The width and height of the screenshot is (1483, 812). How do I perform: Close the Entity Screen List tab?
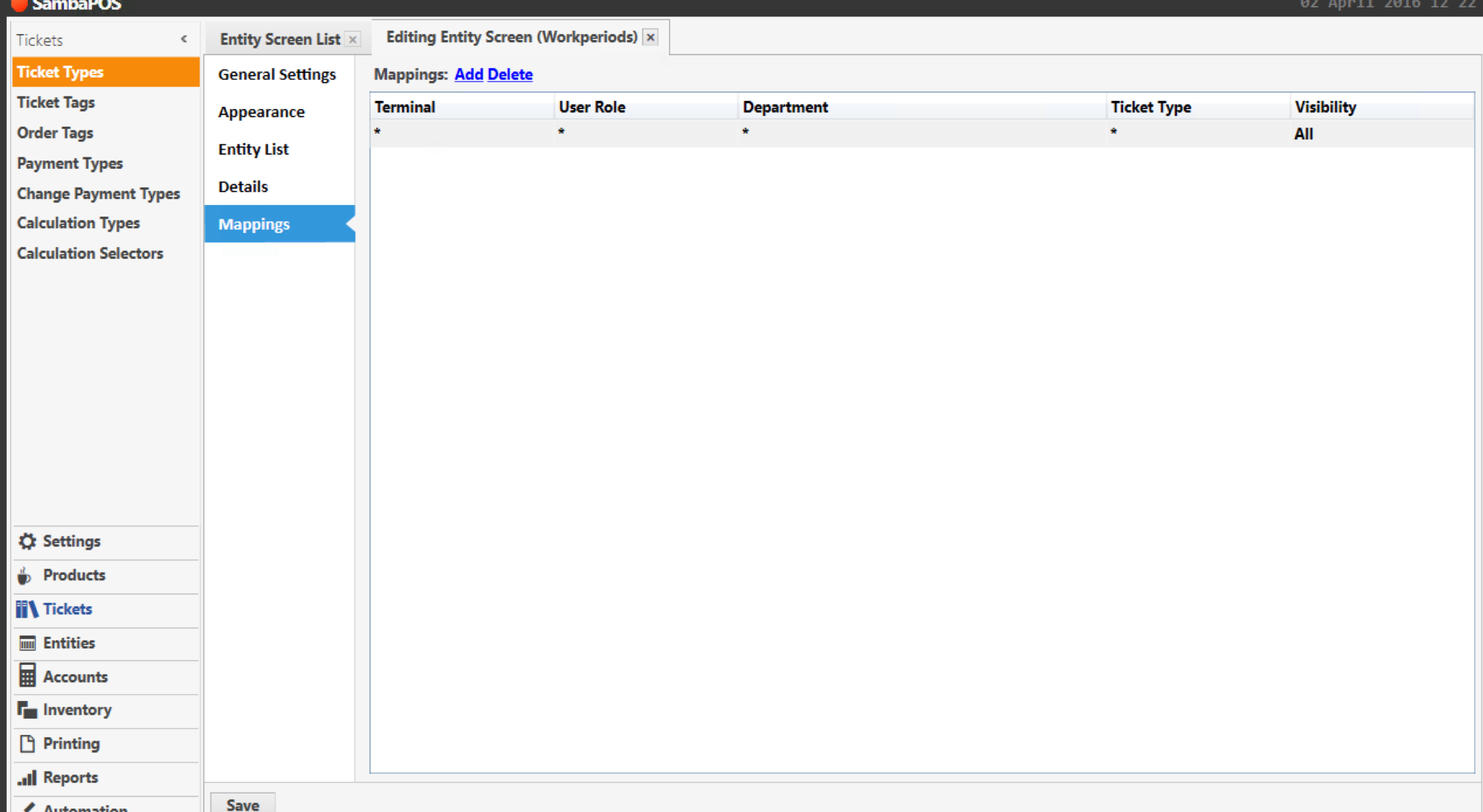click(x=353, y=40)
